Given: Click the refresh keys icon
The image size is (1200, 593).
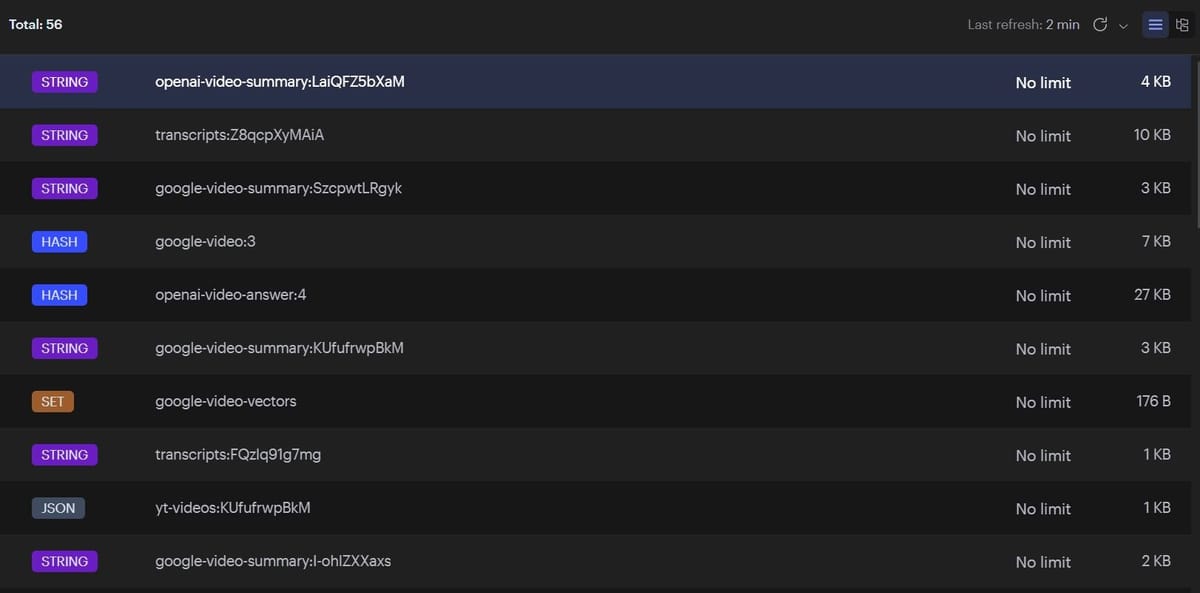Looking at the screenshot, I should (x=1100, y=25).
